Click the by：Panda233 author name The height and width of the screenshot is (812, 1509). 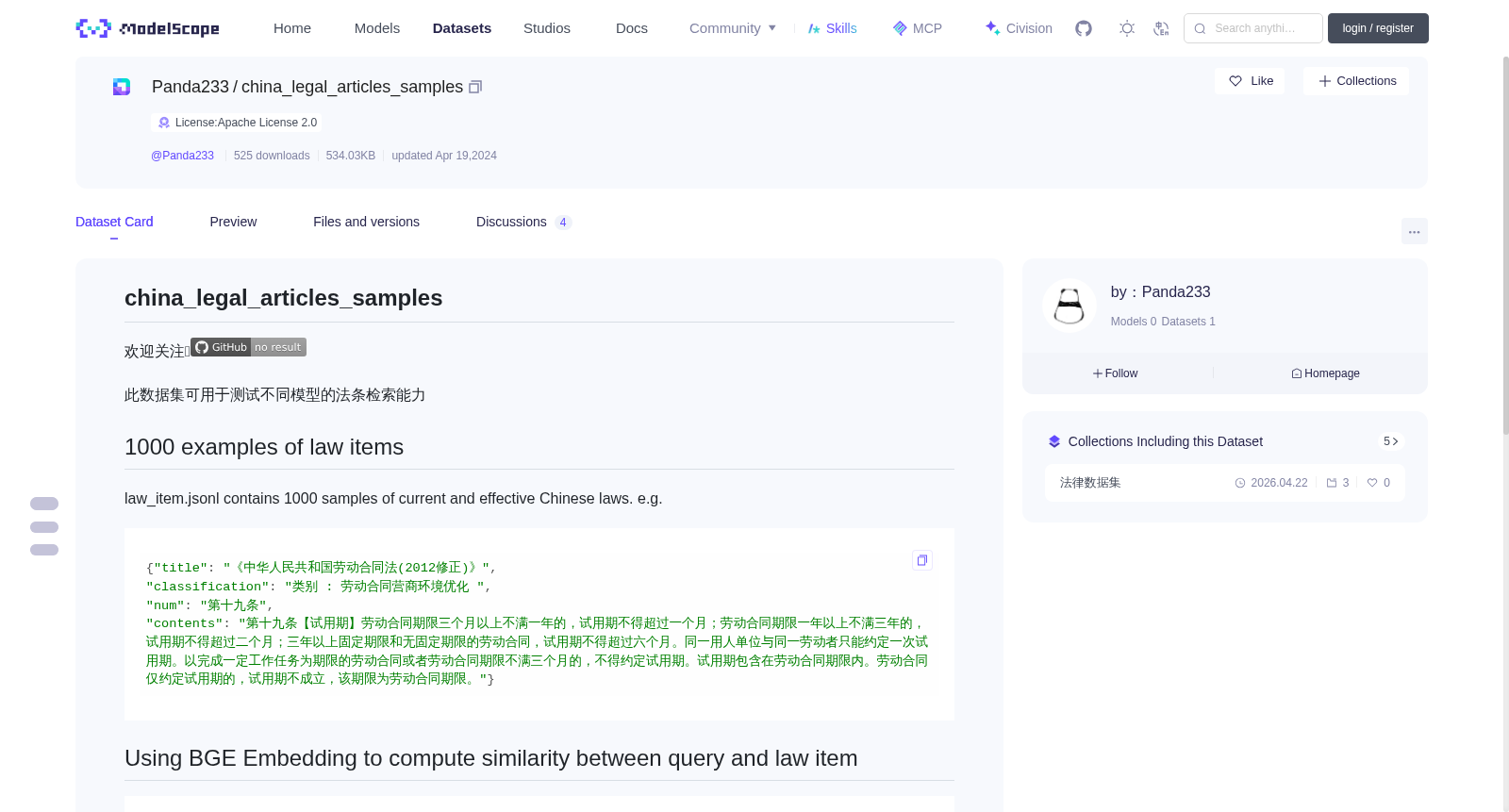[1160, 292]
